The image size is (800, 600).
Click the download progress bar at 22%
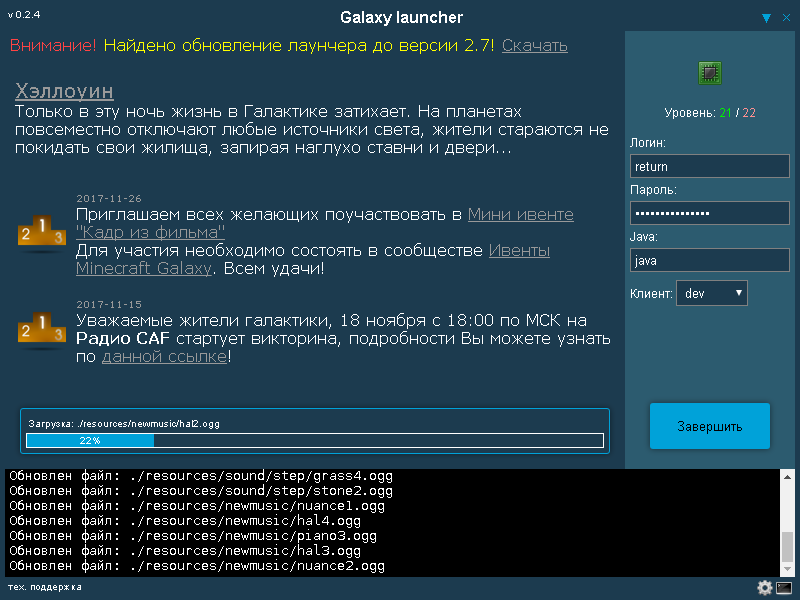pyautogui.click(x=315, y=440)
